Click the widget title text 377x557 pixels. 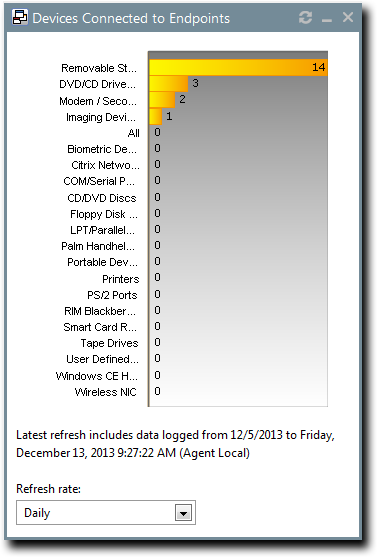coord(131,18)
